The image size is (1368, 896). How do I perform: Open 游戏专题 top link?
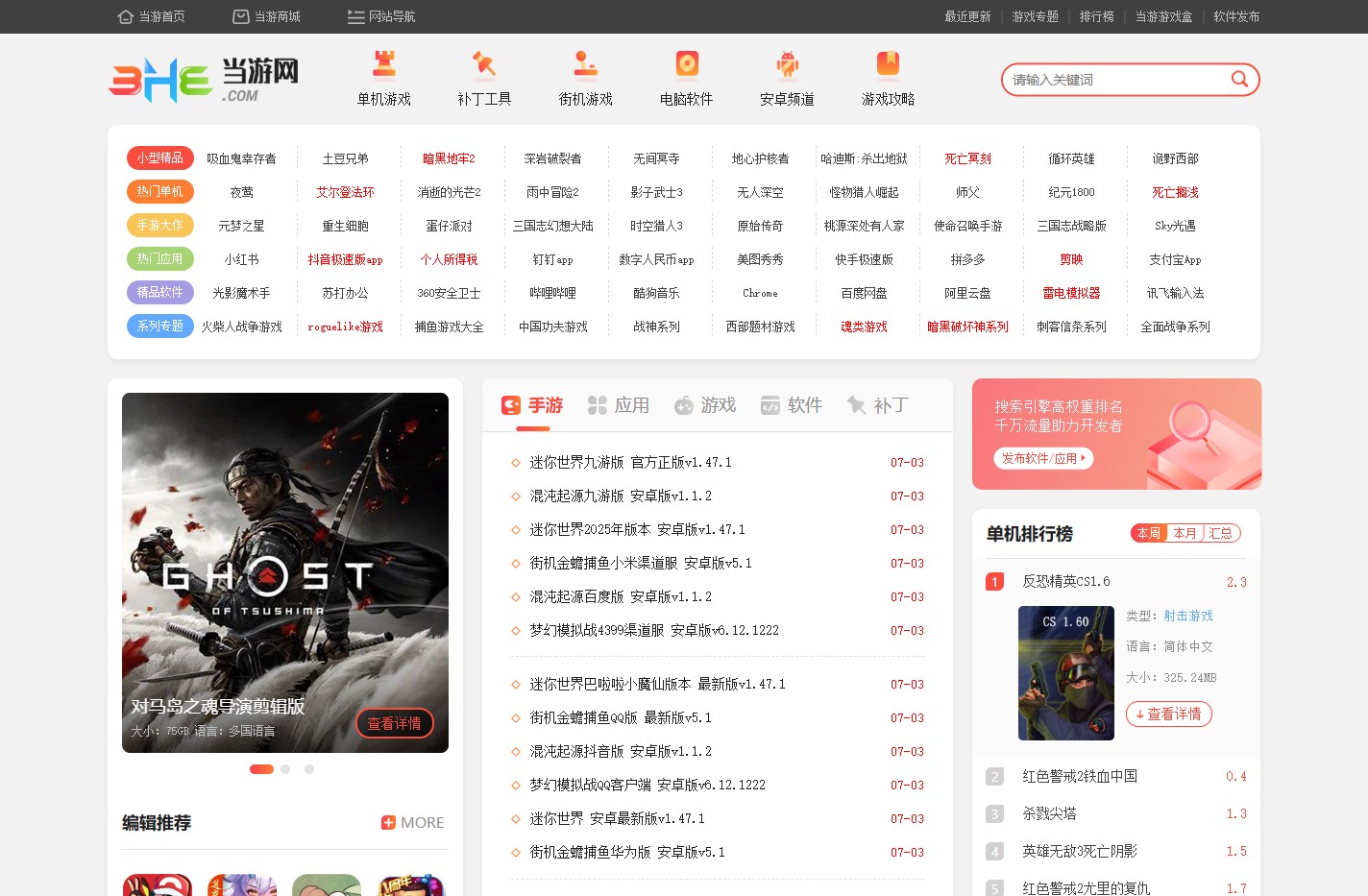[x=1035, y=16]
